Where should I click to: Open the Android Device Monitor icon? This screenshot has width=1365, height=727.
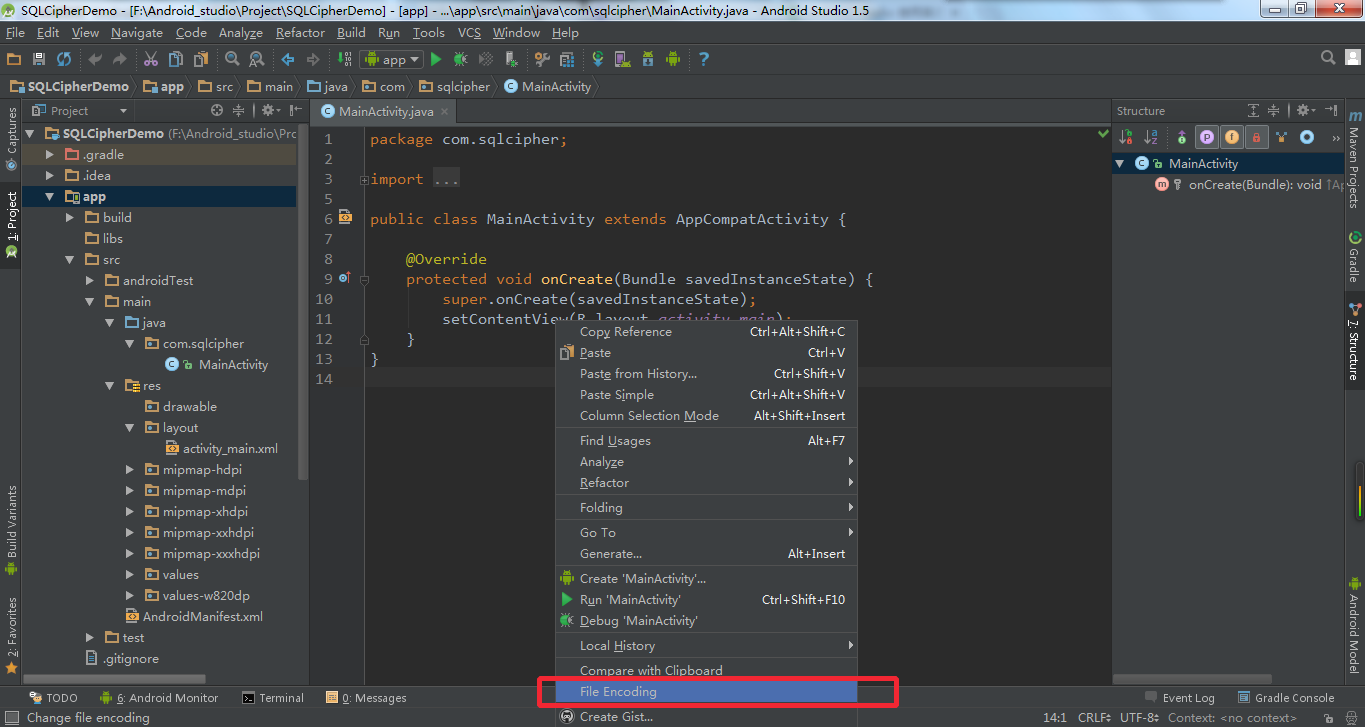point(673,60)
